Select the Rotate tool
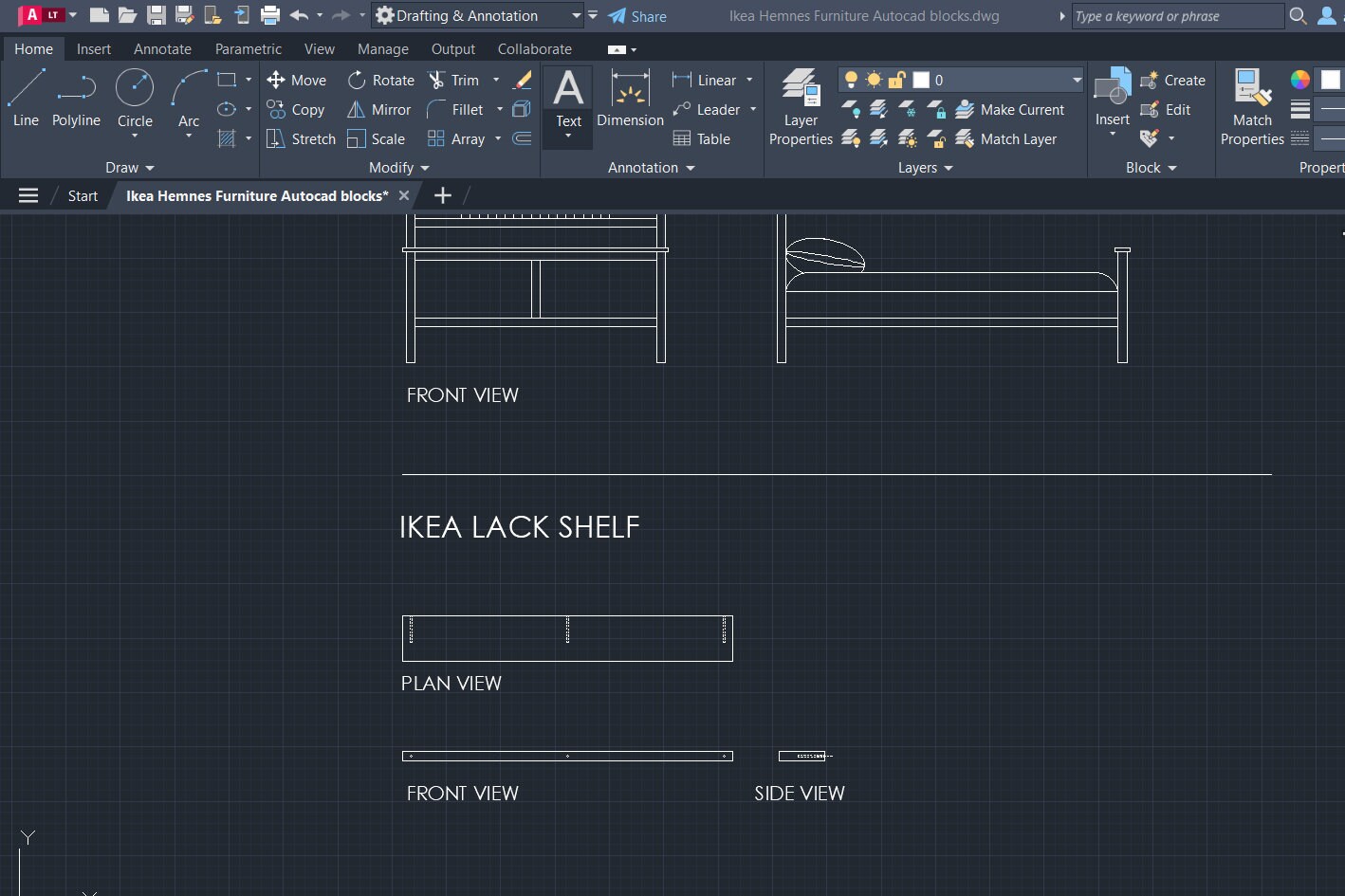The image size is (1345, 896). coord(380,80)
